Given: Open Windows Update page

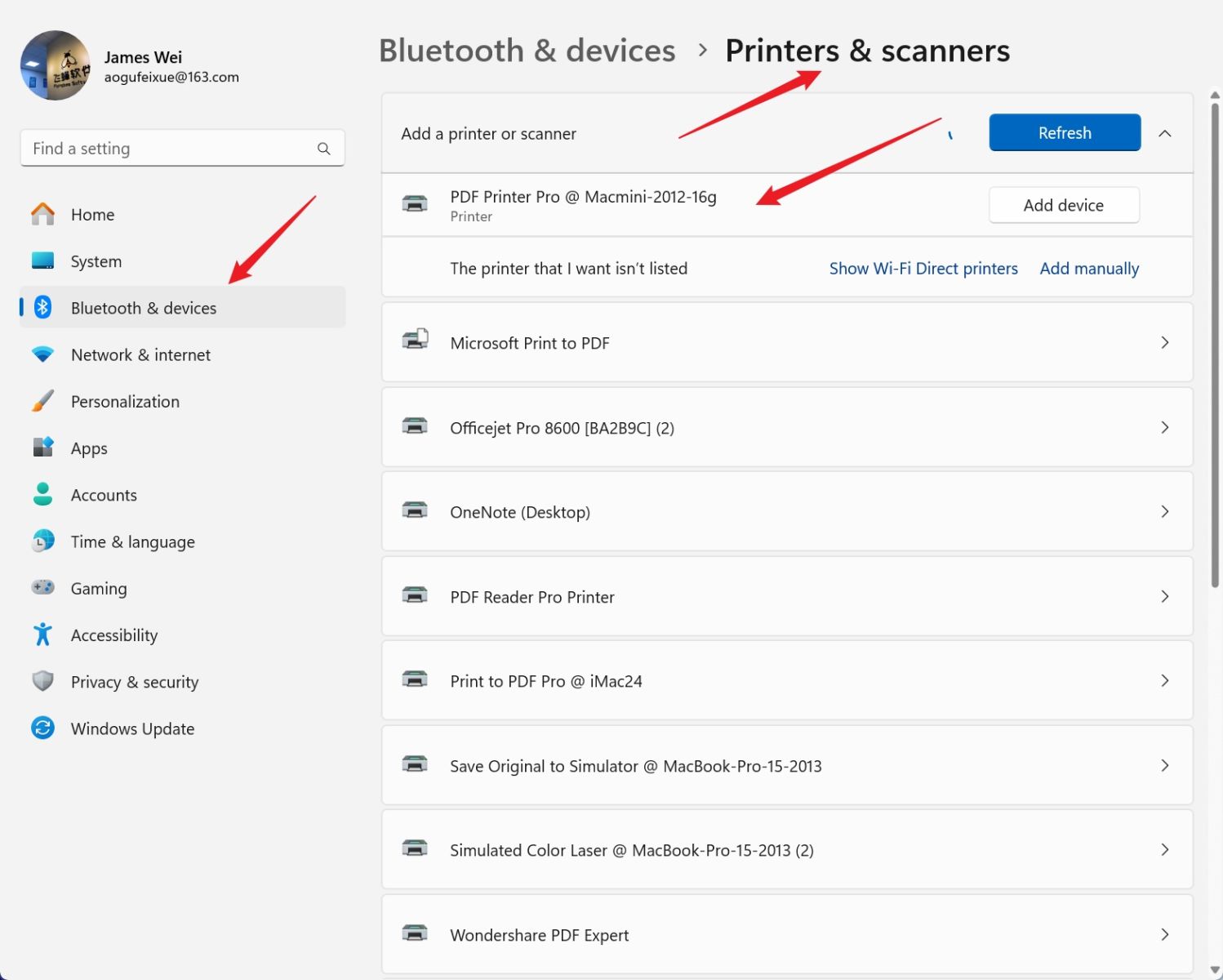Looking at the screenshot, I should [x=183, y=728].
